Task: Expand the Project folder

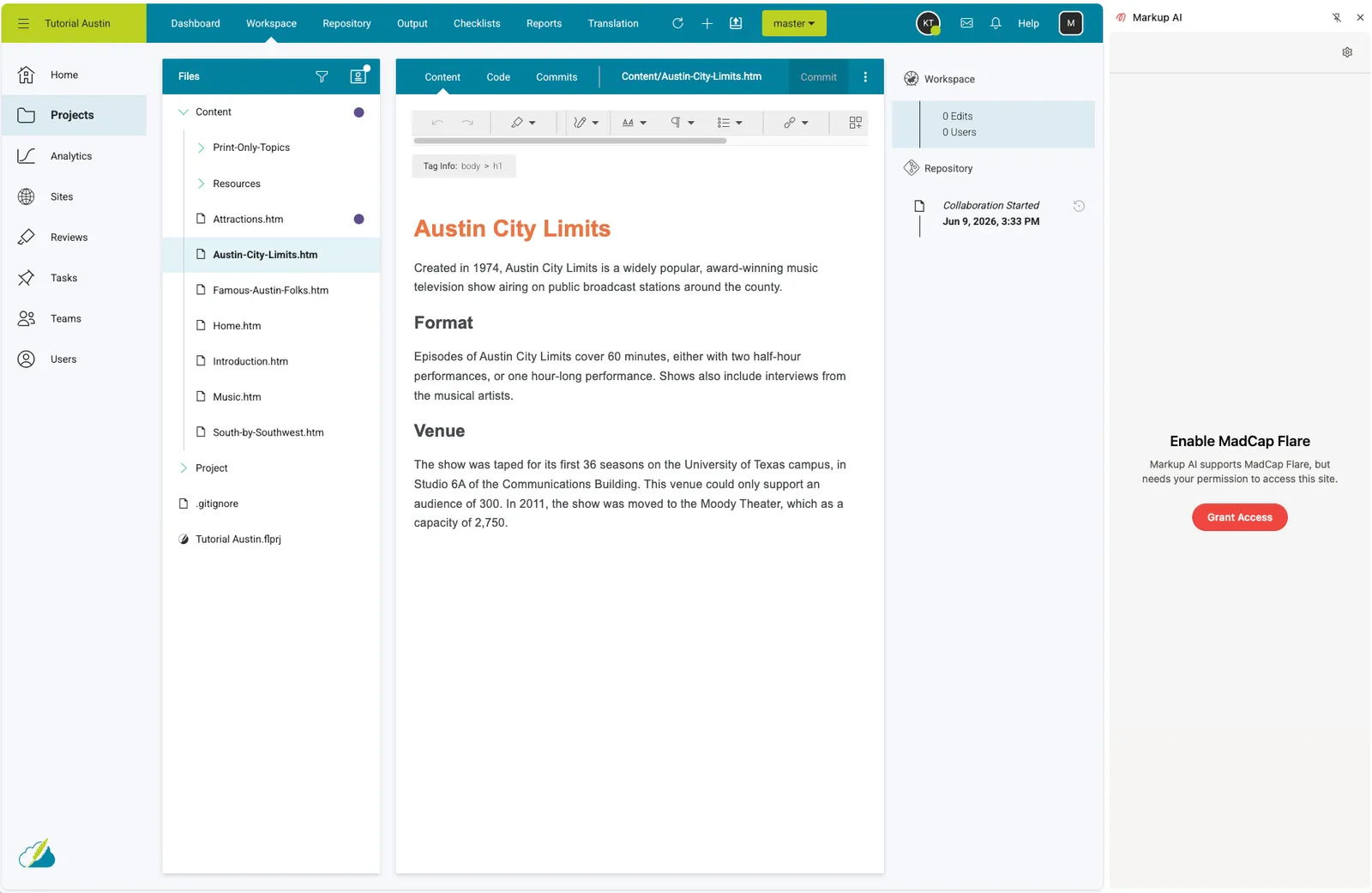Action: pyautogui.click(x=183, y=468)
